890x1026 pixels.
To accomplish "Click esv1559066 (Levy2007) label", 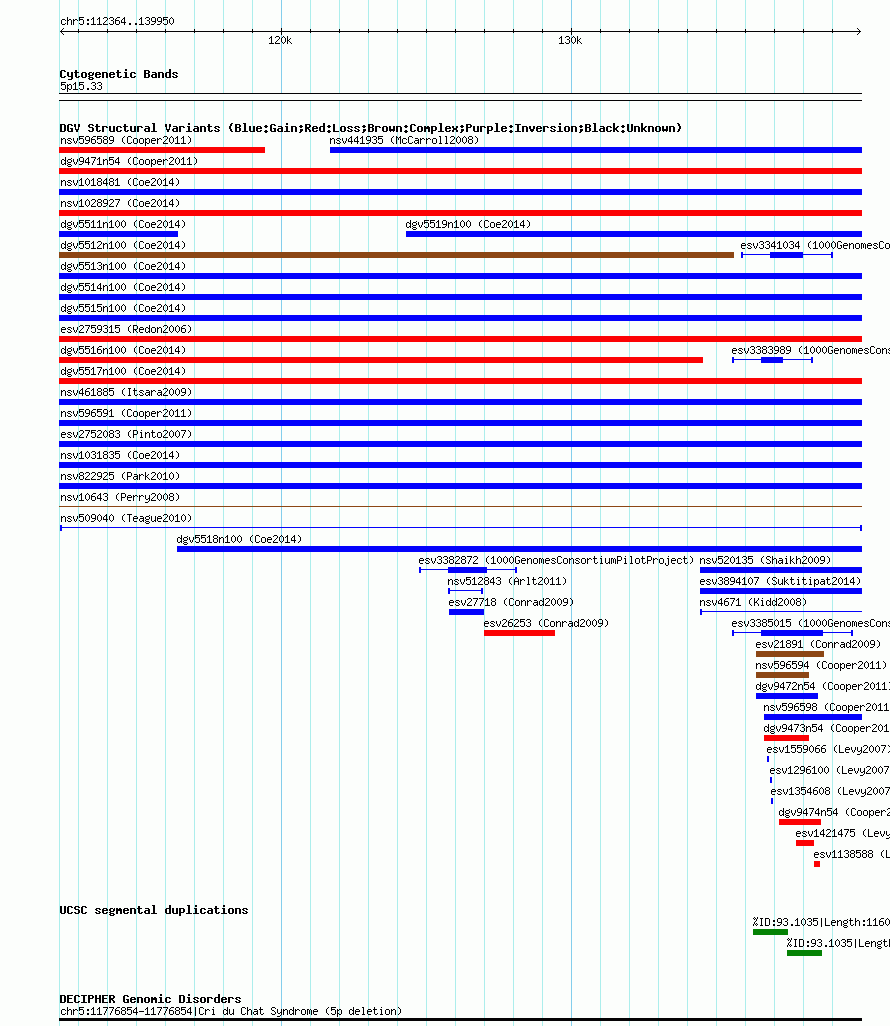I will (x=828, y=749).
